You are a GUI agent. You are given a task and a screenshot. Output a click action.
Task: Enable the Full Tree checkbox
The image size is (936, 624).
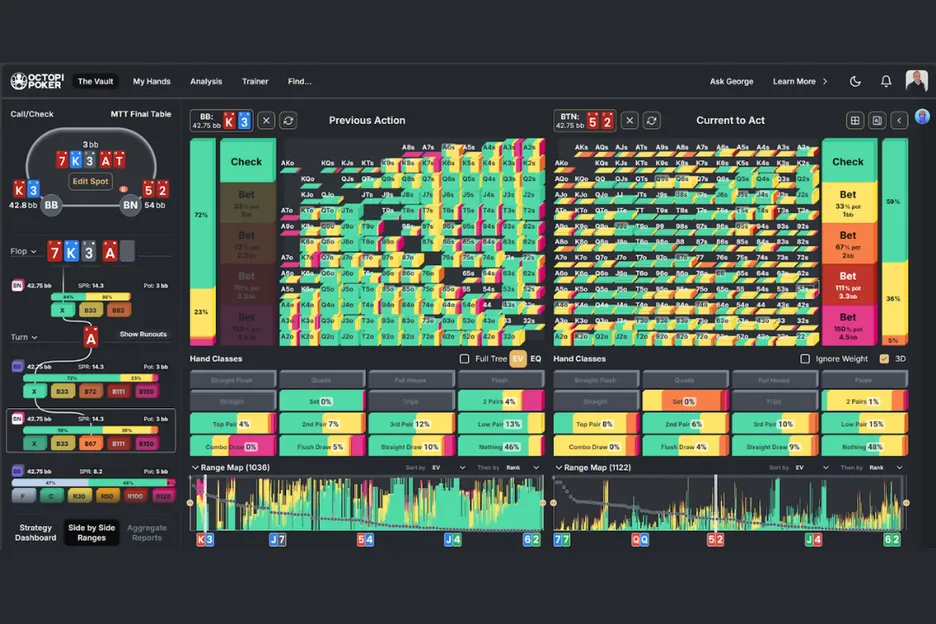tap(464, 359)
